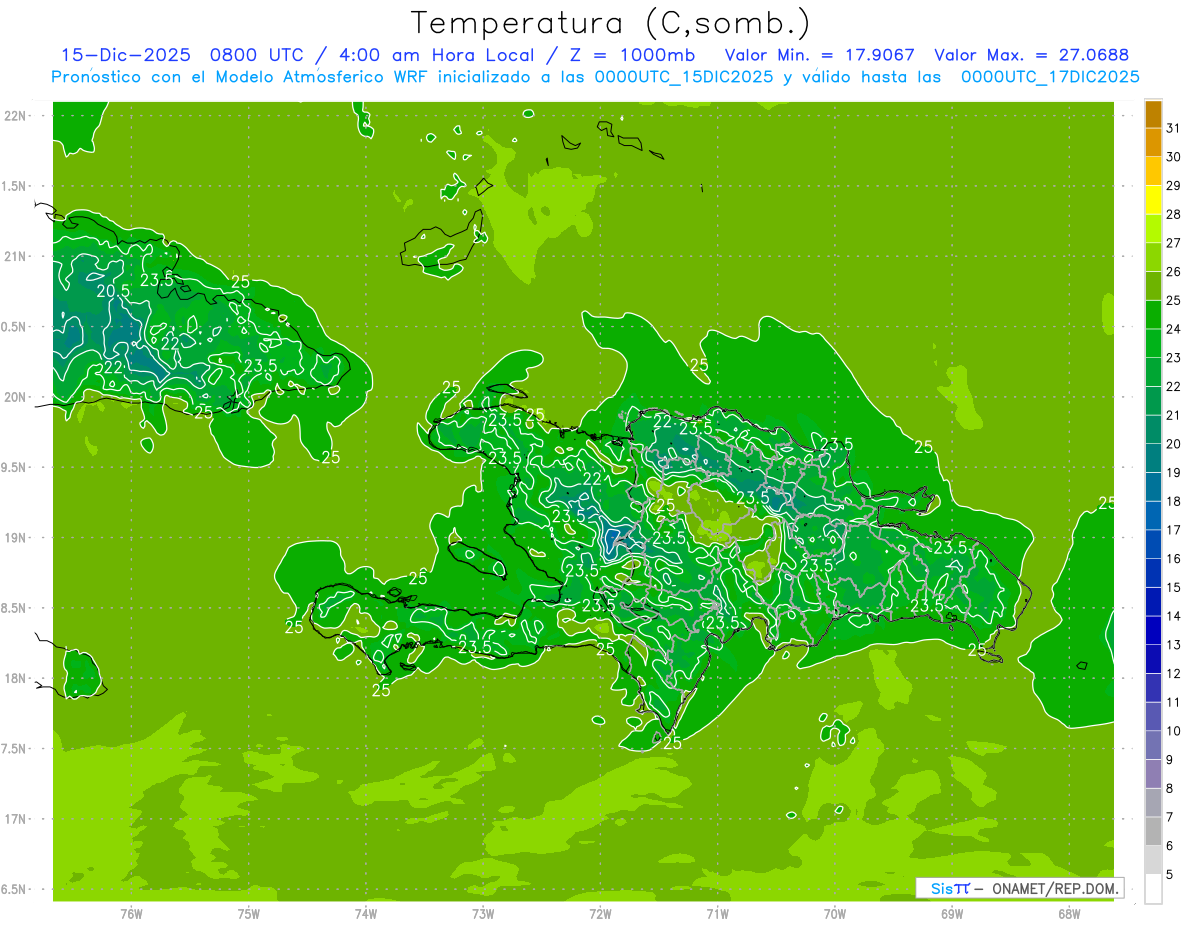Click the "22N" latitude axis label
The image size is (1200, 927).
click(x=16, y=116)
